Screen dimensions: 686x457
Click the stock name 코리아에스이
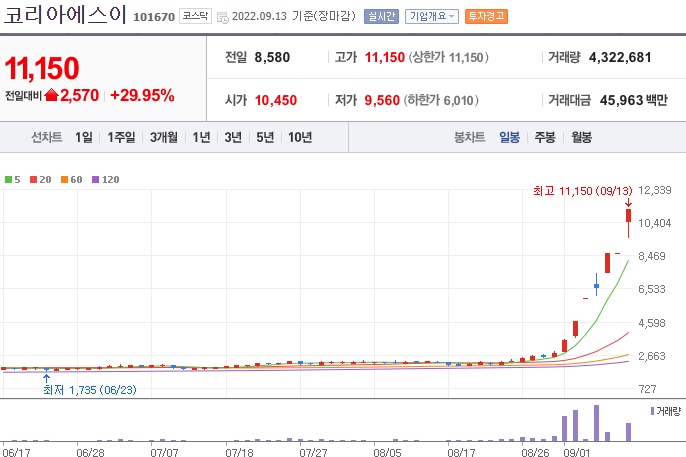(65, 15)
